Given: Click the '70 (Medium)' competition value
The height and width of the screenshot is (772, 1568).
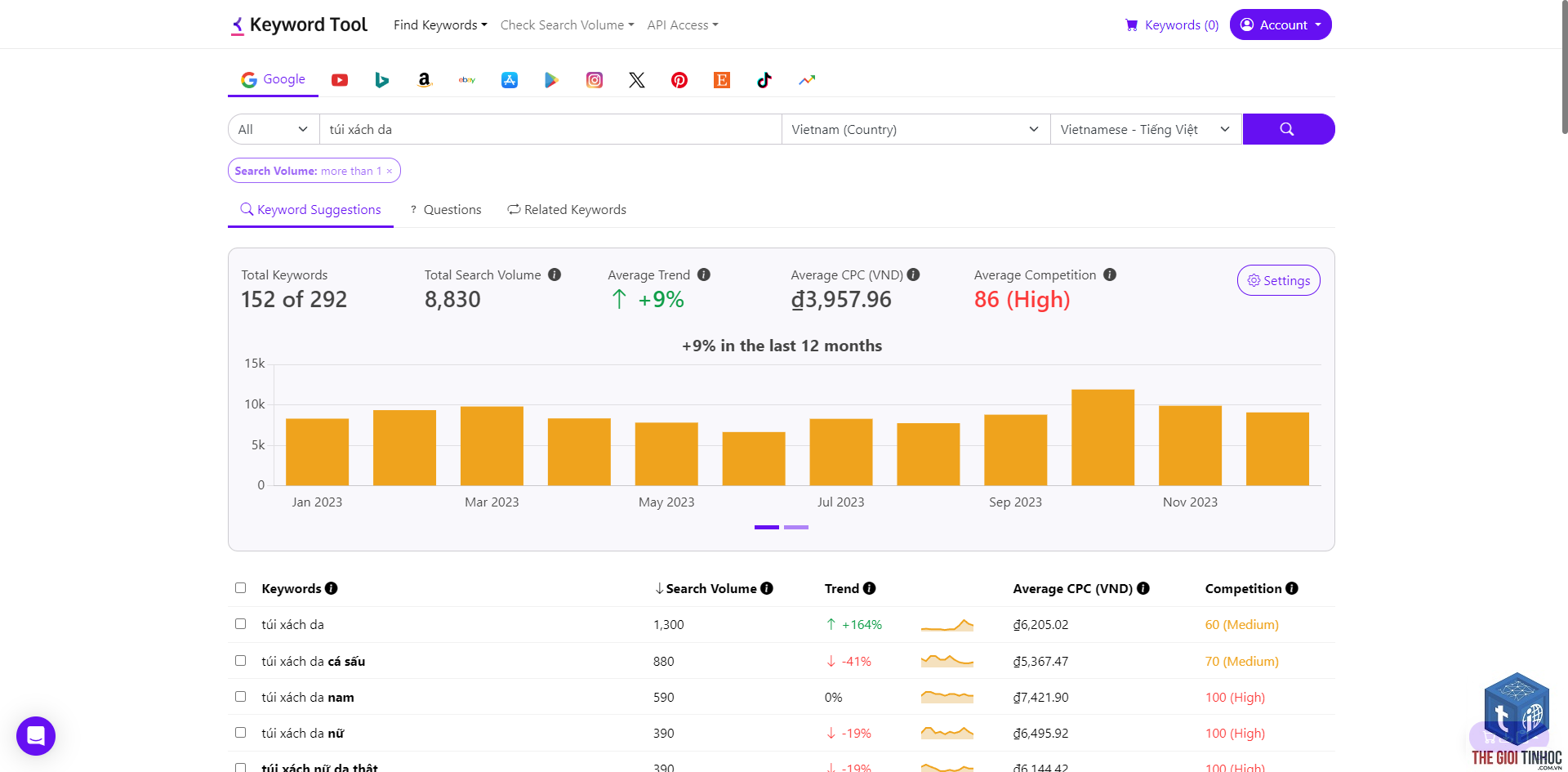Looking at the screenshot, I should [1242, 662].
